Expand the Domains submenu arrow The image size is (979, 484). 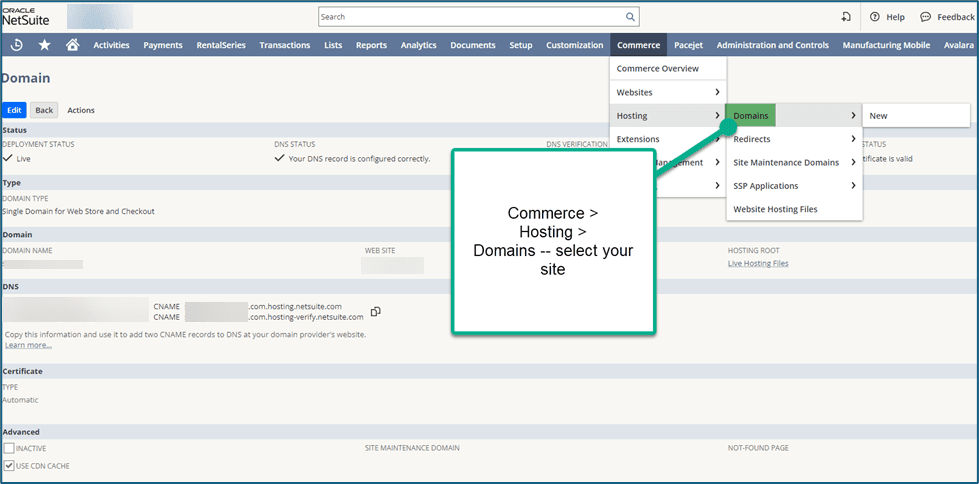[853, 116]
